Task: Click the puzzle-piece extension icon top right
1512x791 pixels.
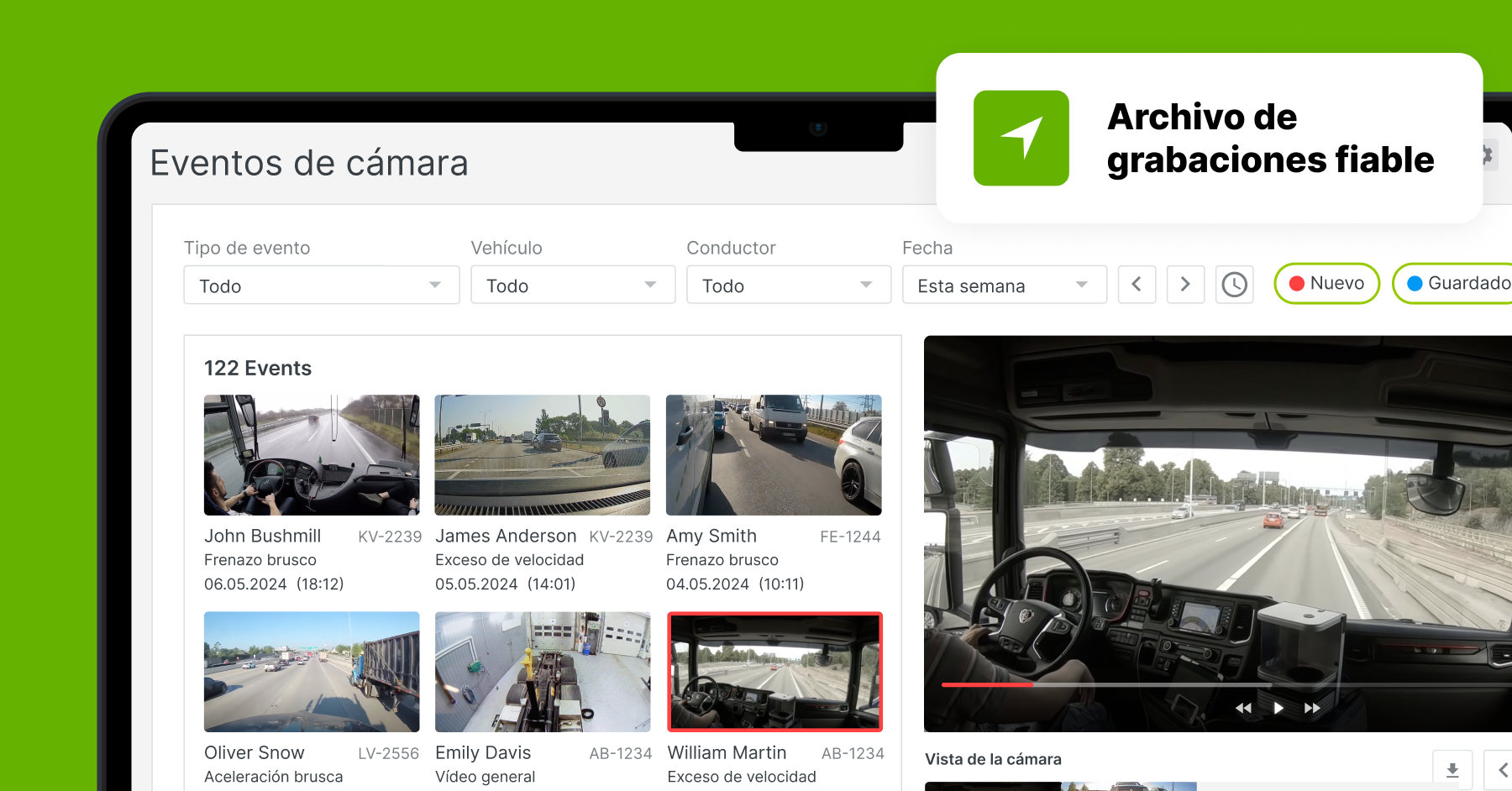Action: coord(1487,155)
